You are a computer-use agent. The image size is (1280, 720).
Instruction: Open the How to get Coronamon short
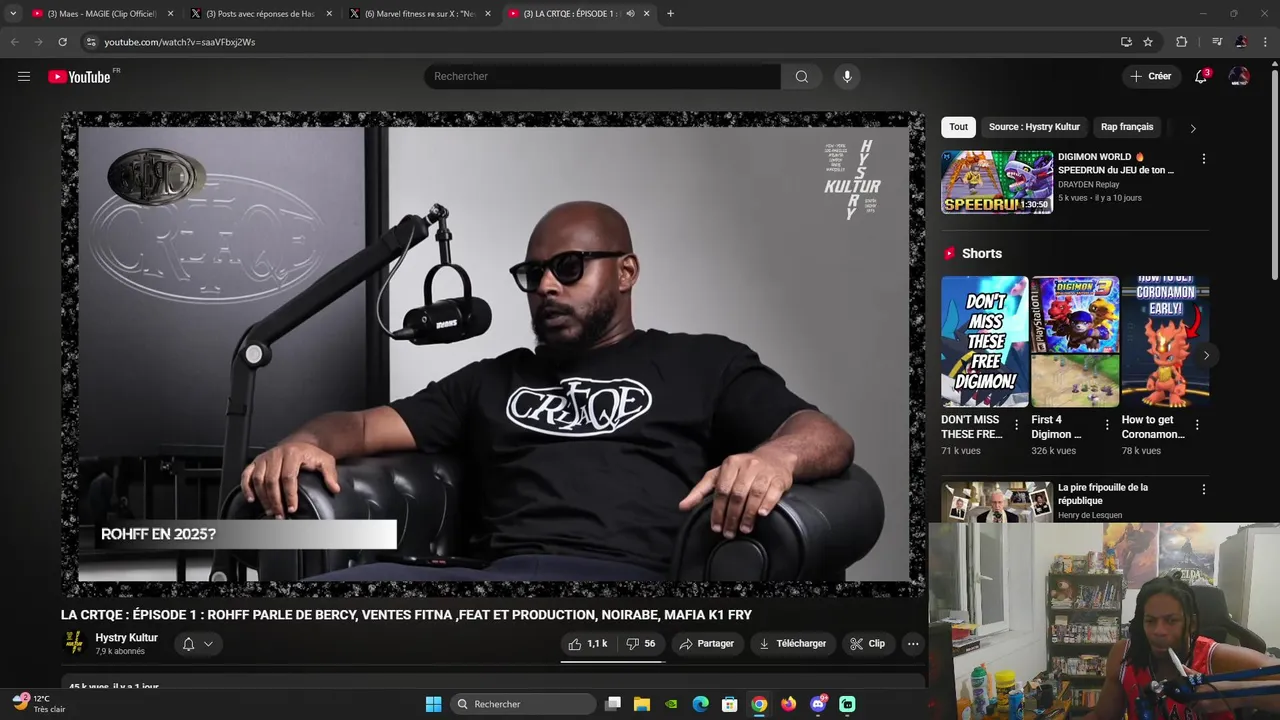coord(1165,342)
